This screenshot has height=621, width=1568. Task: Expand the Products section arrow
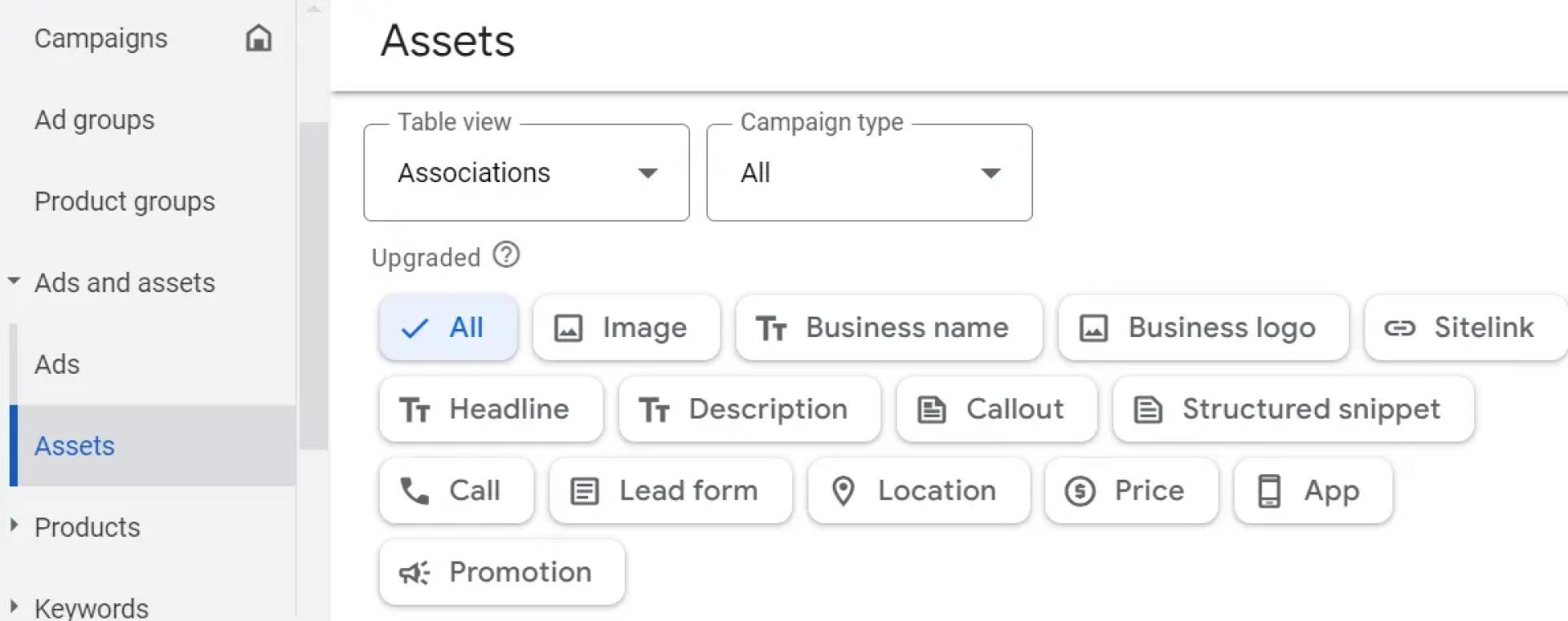click(14, 526)
